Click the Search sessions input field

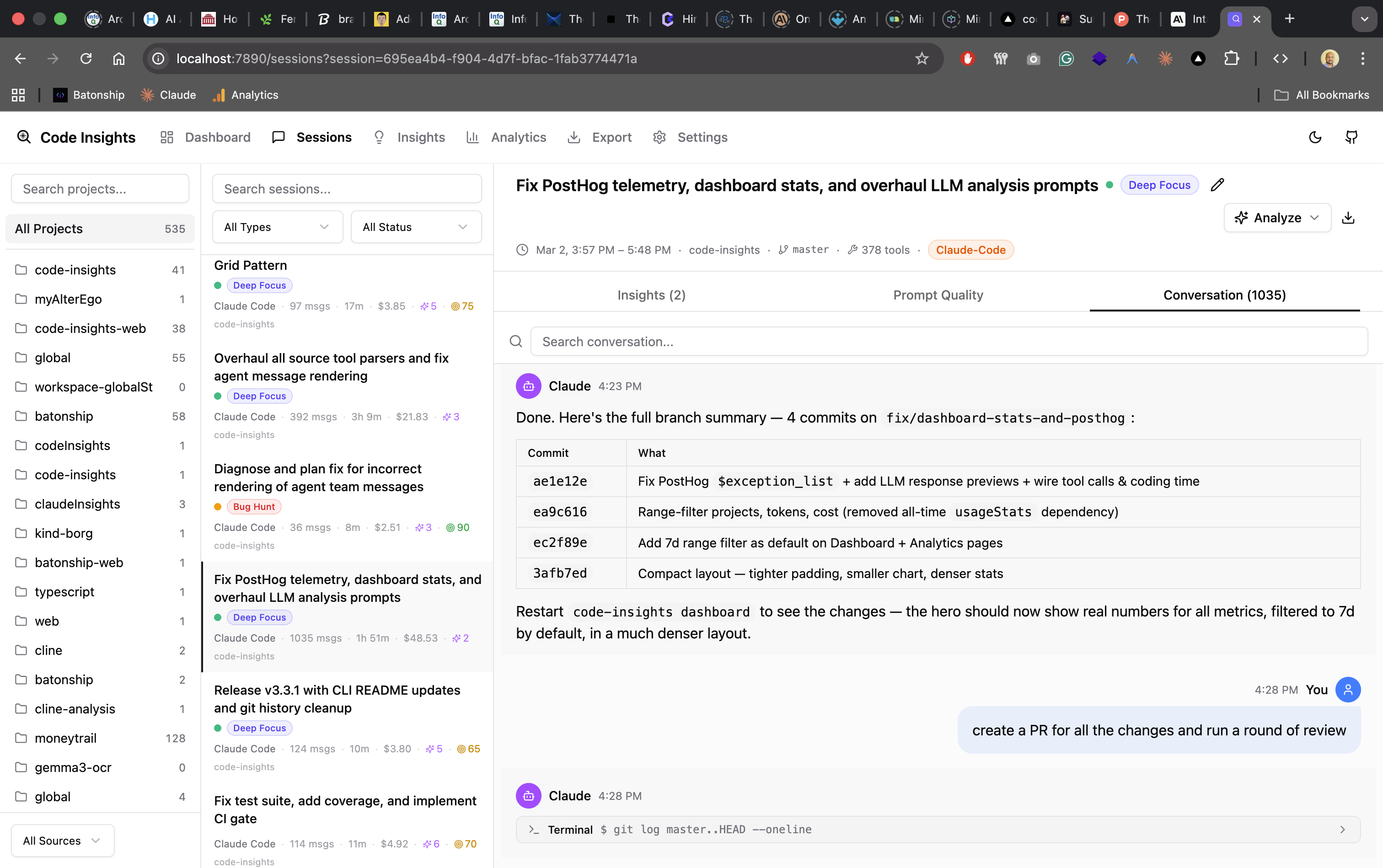pyautogui.click(x=346, y=188)
